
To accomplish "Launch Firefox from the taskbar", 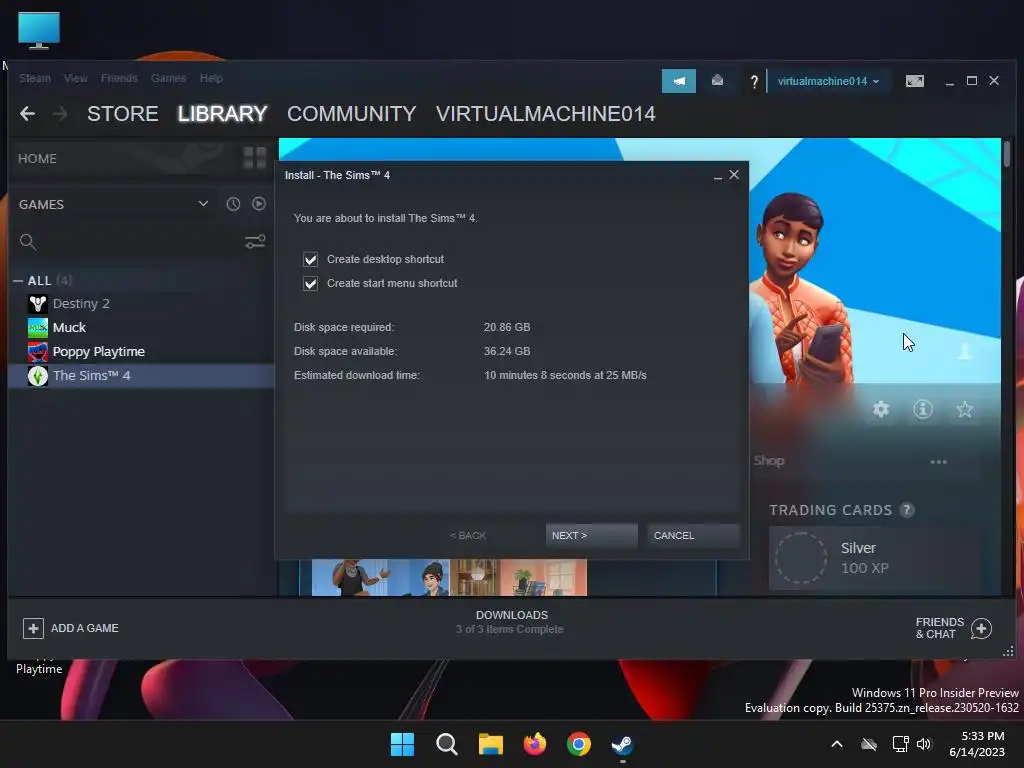I will tap(535, 744).
